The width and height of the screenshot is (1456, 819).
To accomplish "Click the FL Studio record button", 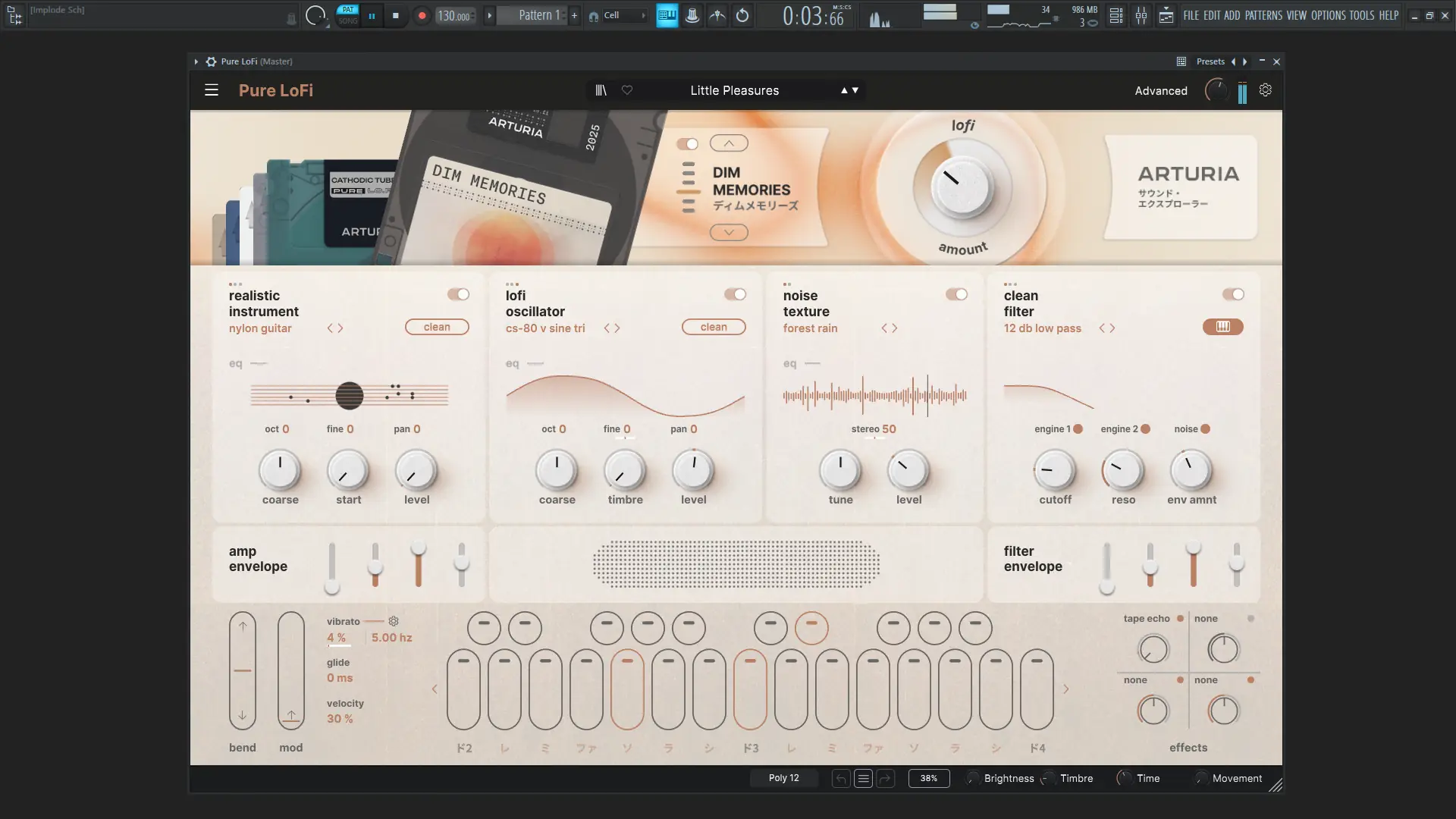I will point(422,15).
